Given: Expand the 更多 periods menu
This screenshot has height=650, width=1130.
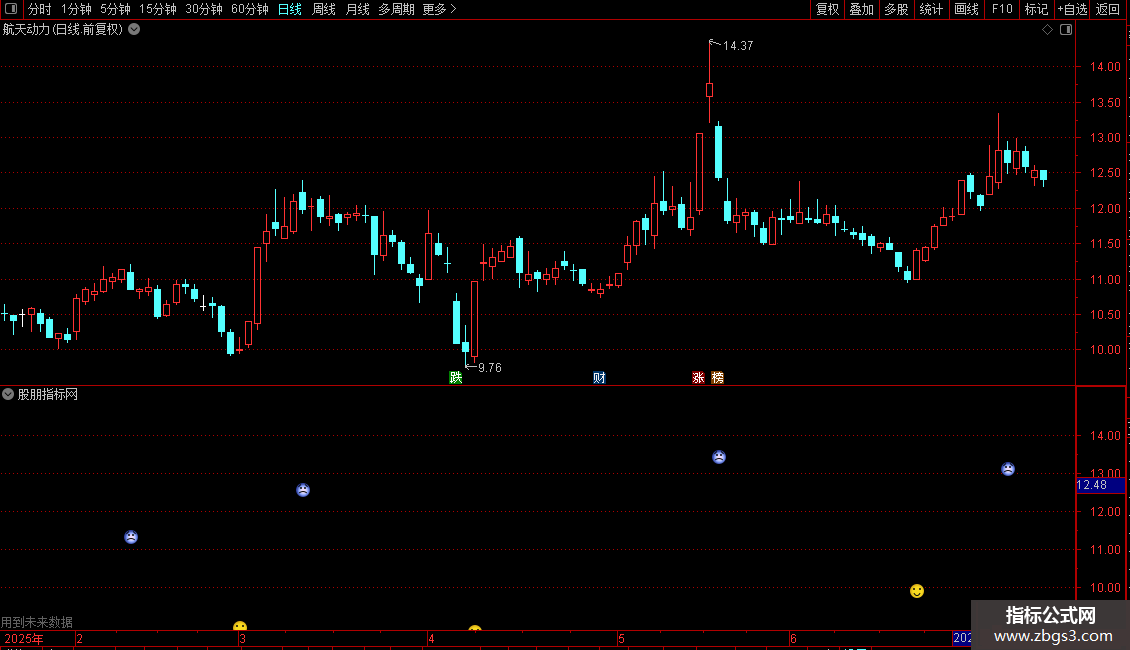Looking at the screenshot, I should point(439,9).
